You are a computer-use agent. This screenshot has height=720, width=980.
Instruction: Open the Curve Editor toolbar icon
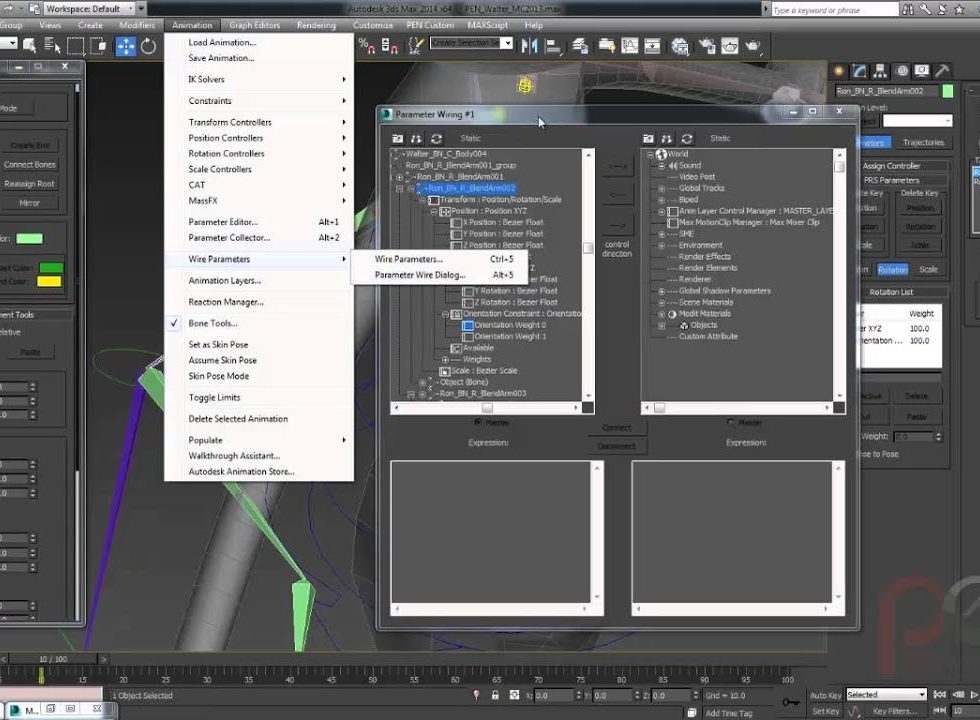click(629, 46)
